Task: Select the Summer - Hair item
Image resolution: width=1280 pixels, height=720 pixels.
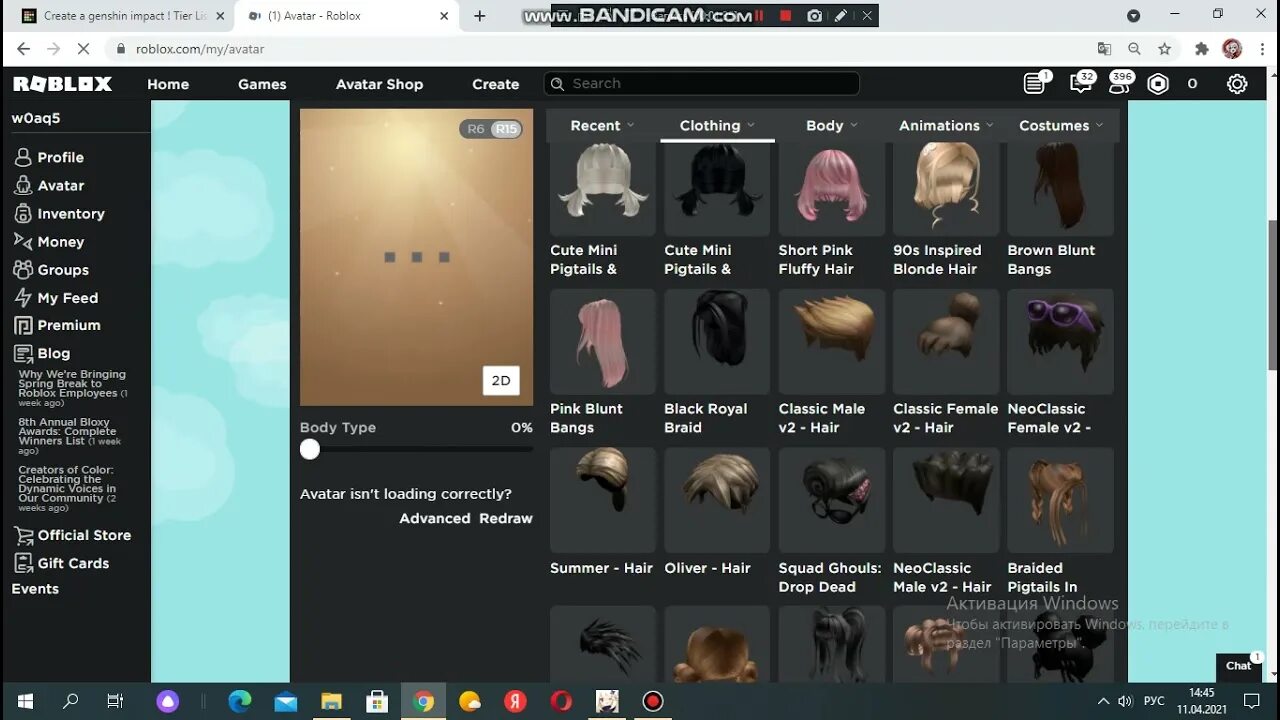Action: click(603, 513)
